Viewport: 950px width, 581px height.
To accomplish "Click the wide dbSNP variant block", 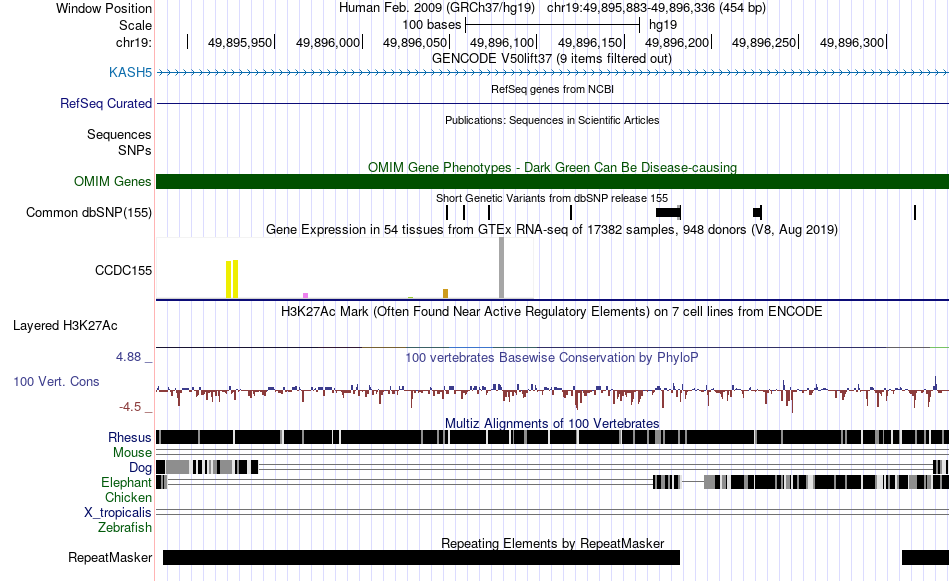I will (x=668, y=213).
